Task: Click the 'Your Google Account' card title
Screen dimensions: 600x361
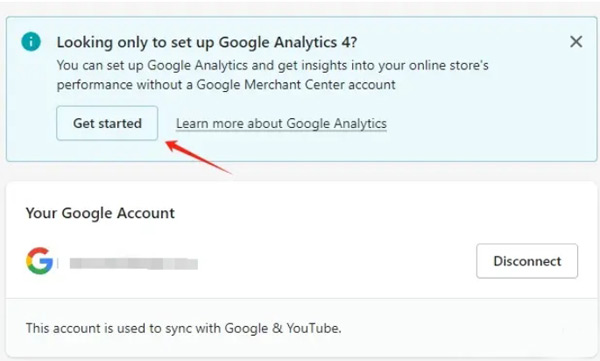Action: pyautogui.click(x=100, y=213)
